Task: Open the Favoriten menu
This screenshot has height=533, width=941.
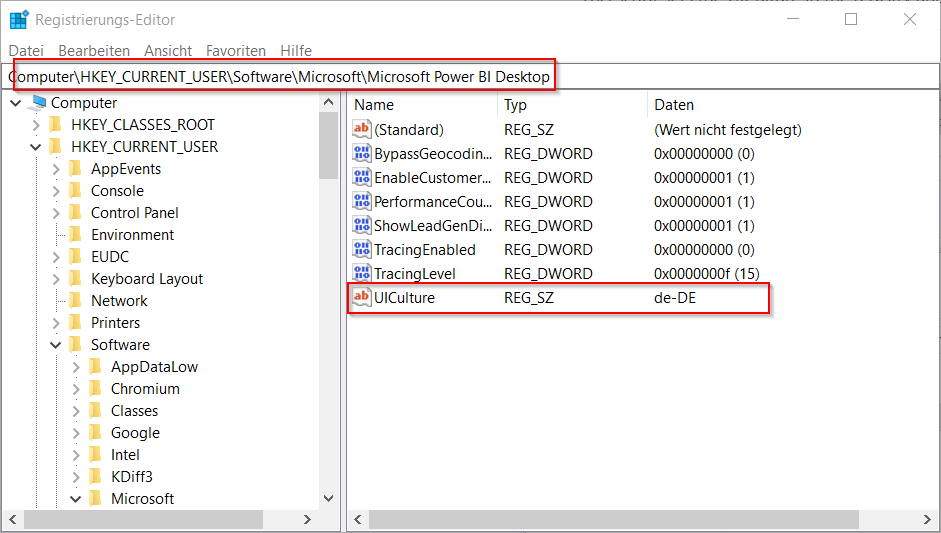Action: click(x=236, y=51)
